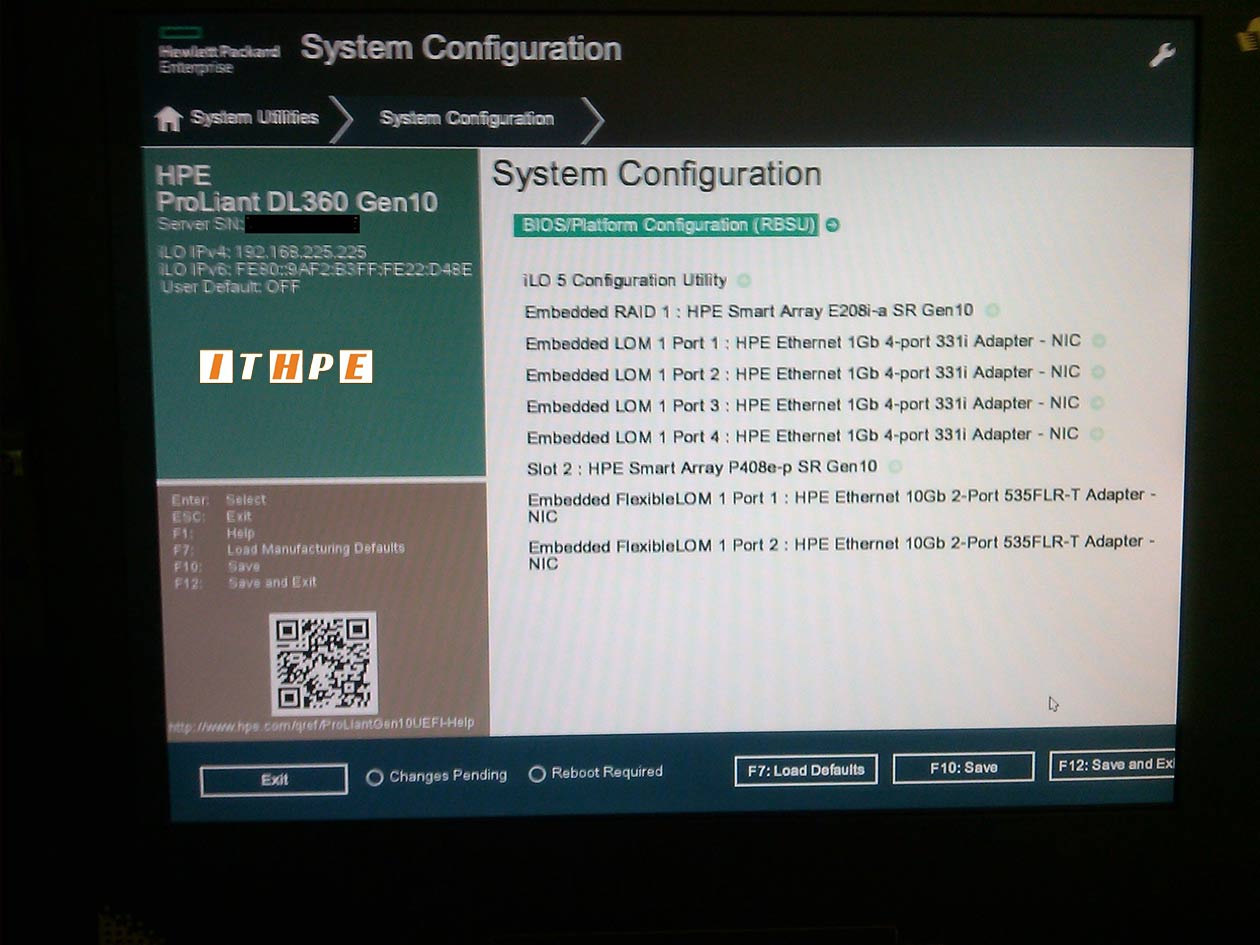Click F12: Save and Exit button
Image resolution: width=1260 pixels, height=945 pixels.
pos(1112,765)
